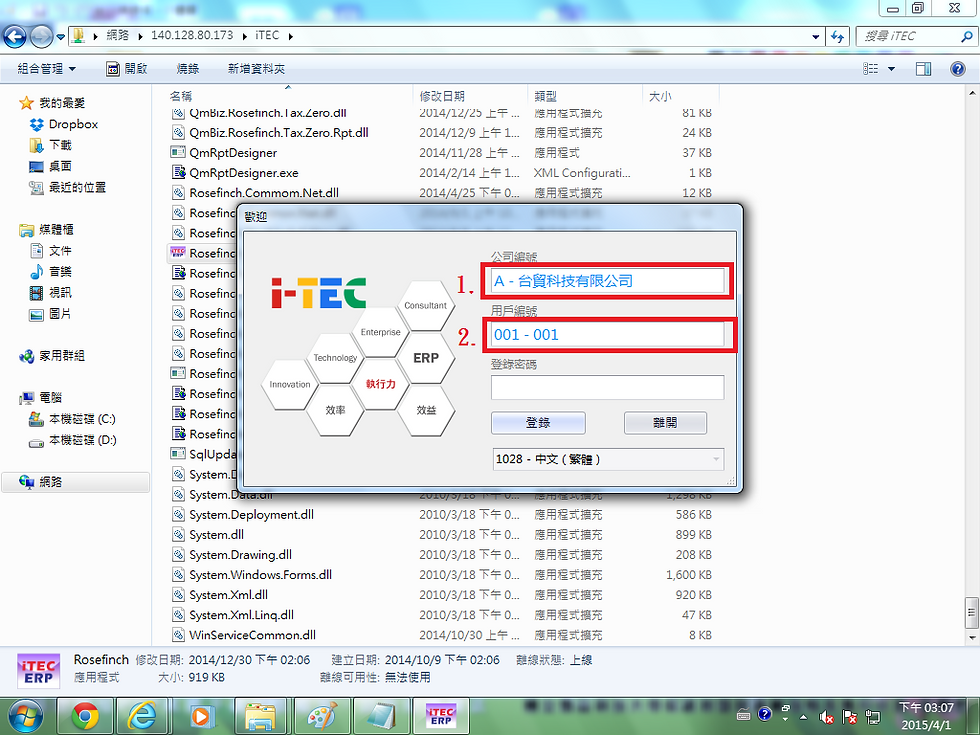Open the 音樂 library
The image size is (980, 735).
pos(60,271)
